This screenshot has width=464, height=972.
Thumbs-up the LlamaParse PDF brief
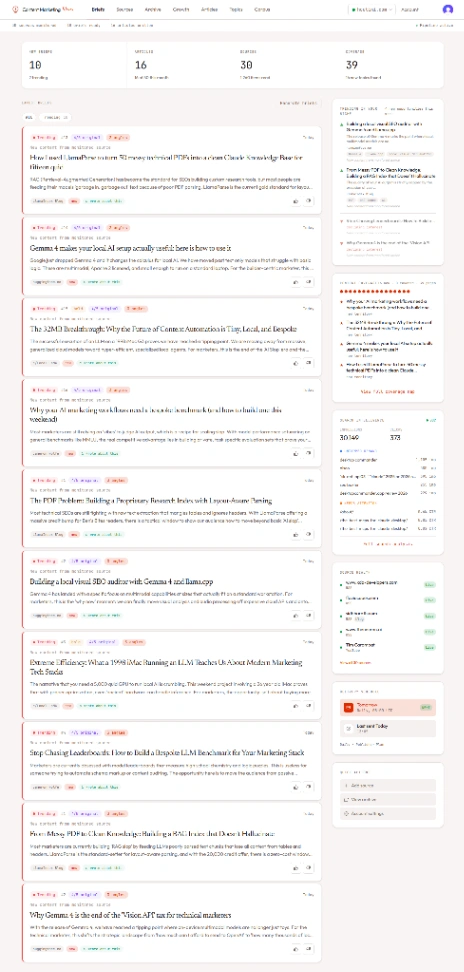pyautogui.click(x=295, y=201)
